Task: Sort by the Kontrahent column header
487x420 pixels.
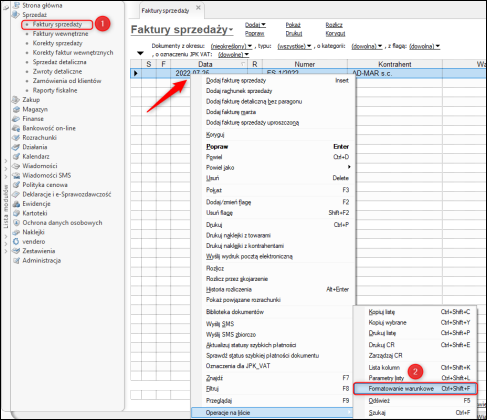Action: (x=395, y=64)
